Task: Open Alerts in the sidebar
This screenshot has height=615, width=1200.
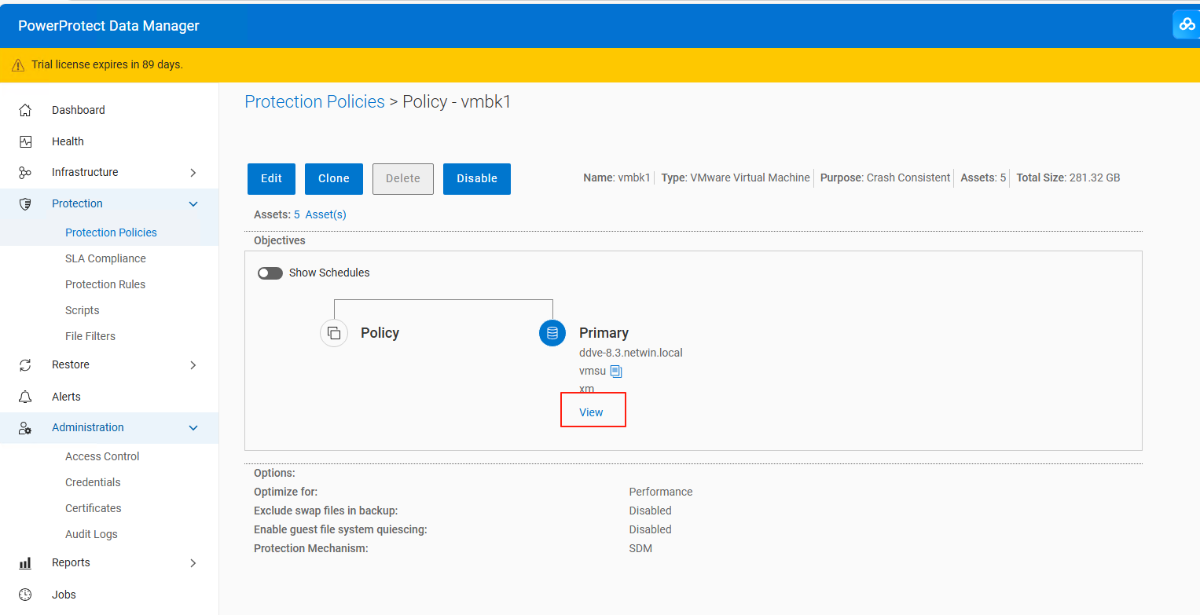Action: pos(66,397)
